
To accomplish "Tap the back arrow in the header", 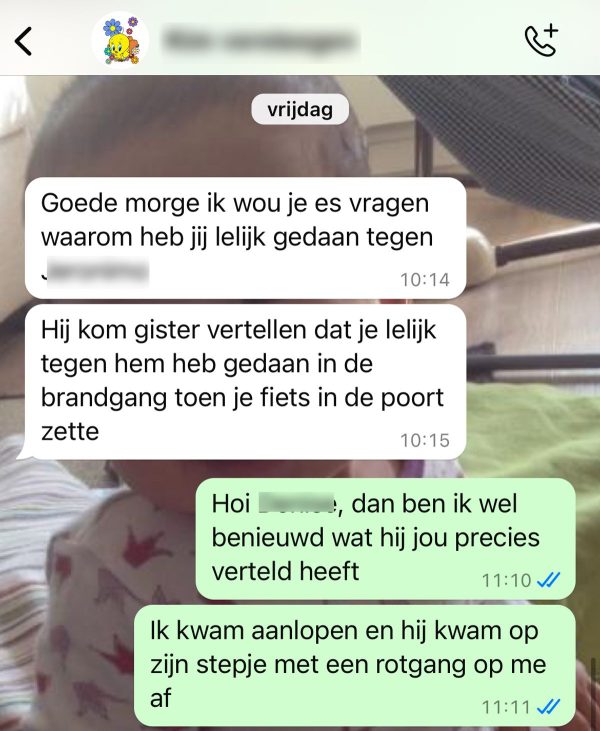I will (x=23, y=41).
